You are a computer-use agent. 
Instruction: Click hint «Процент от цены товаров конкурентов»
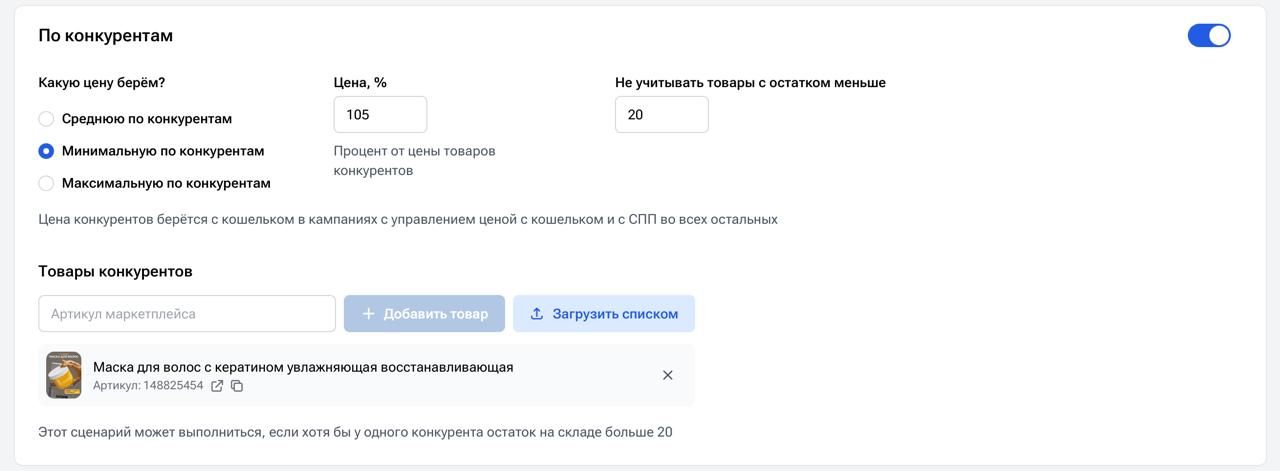tap(414, 161)
